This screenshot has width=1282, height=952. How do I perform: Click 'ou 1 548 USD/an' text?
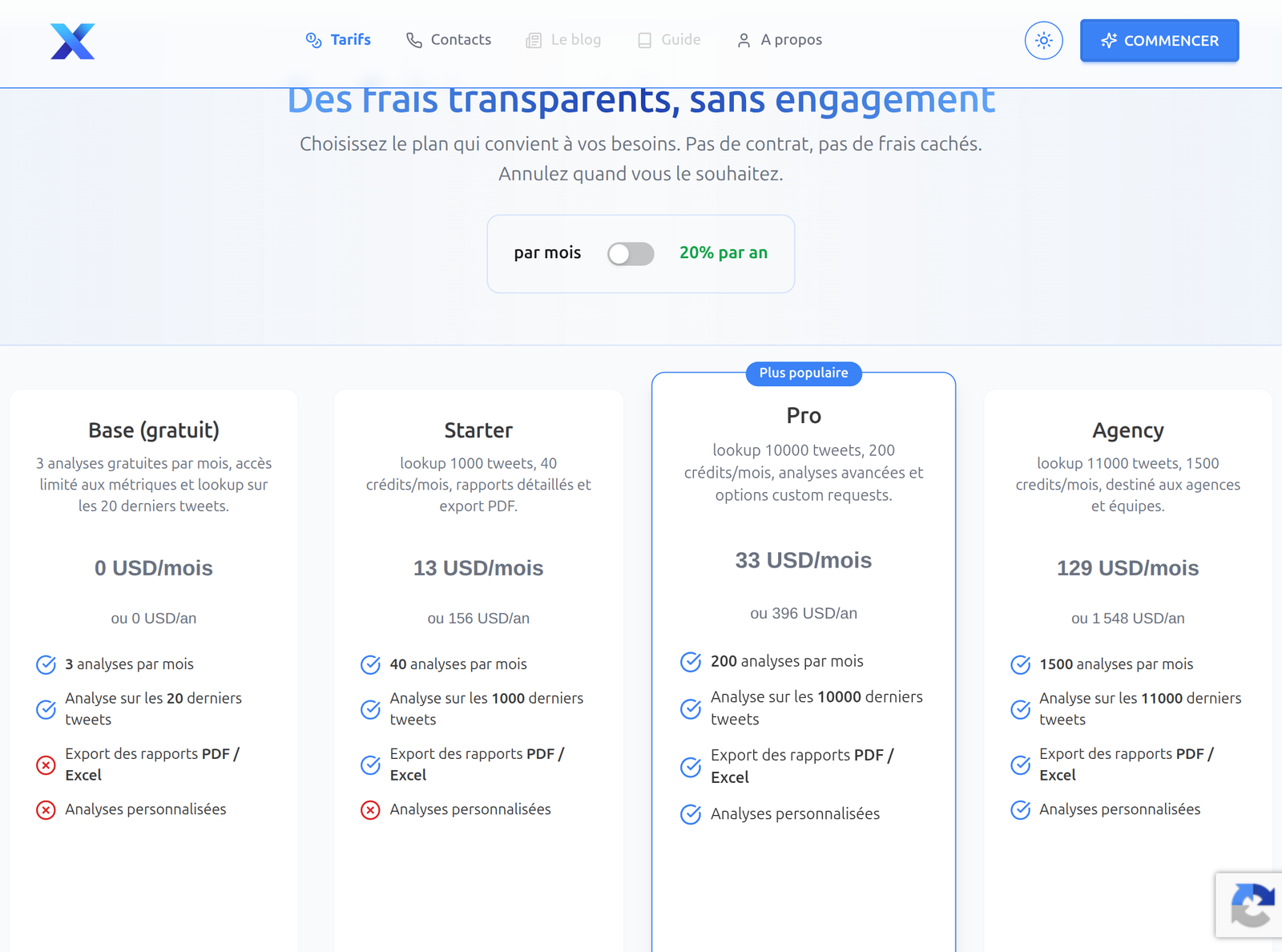1128,619
